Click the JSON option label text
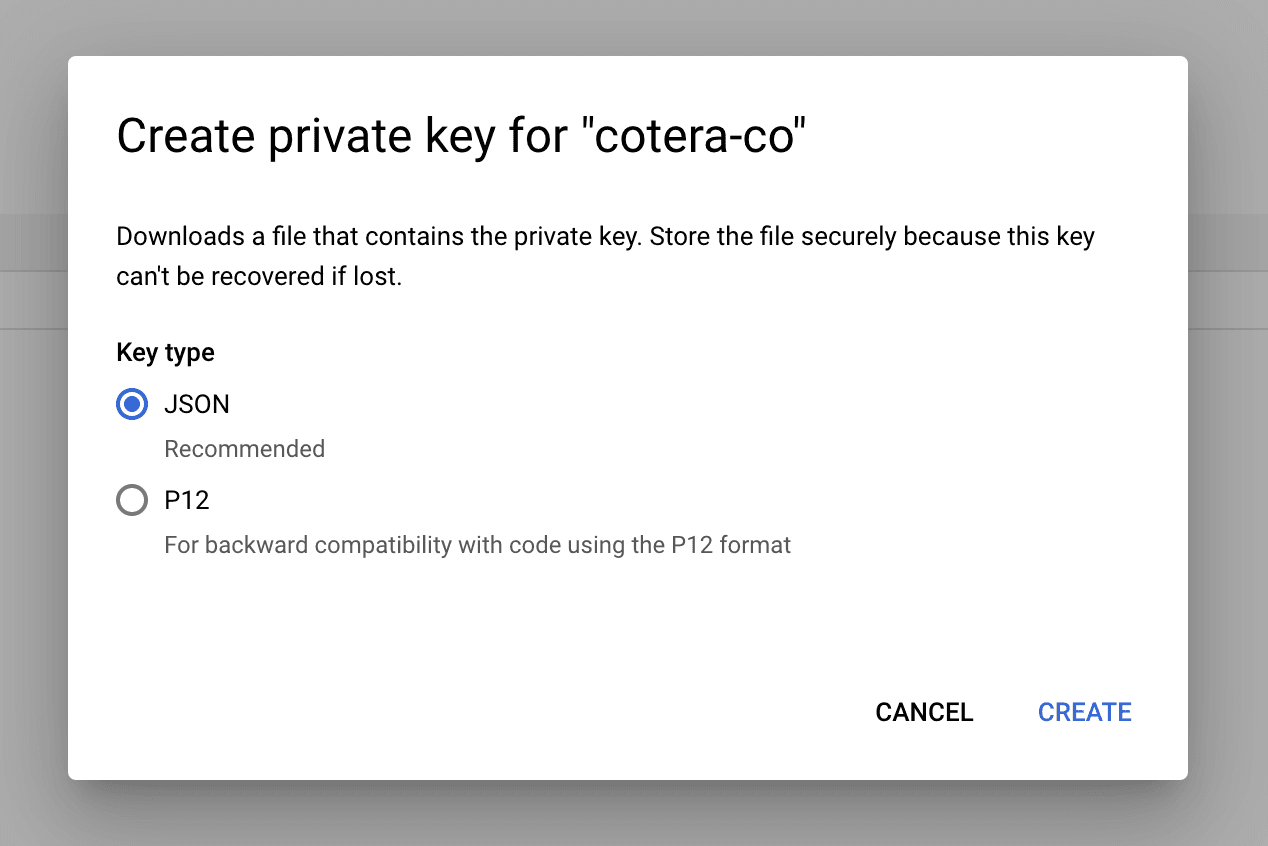 (x=197, y=404)
